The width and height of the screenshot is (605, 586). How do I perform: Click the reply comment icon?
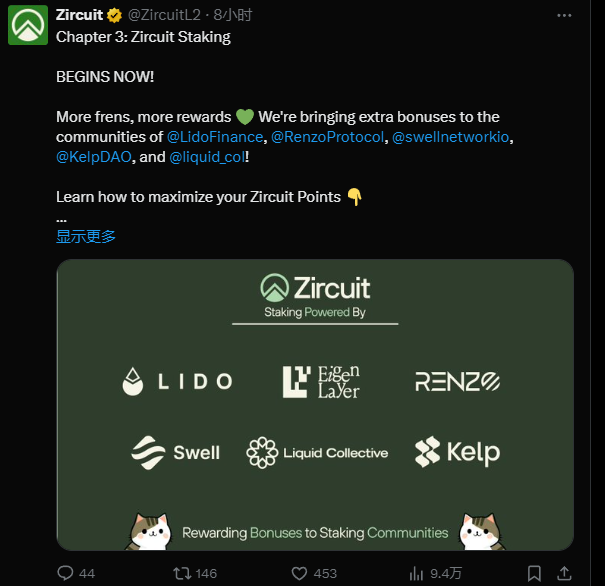point(66,574)
